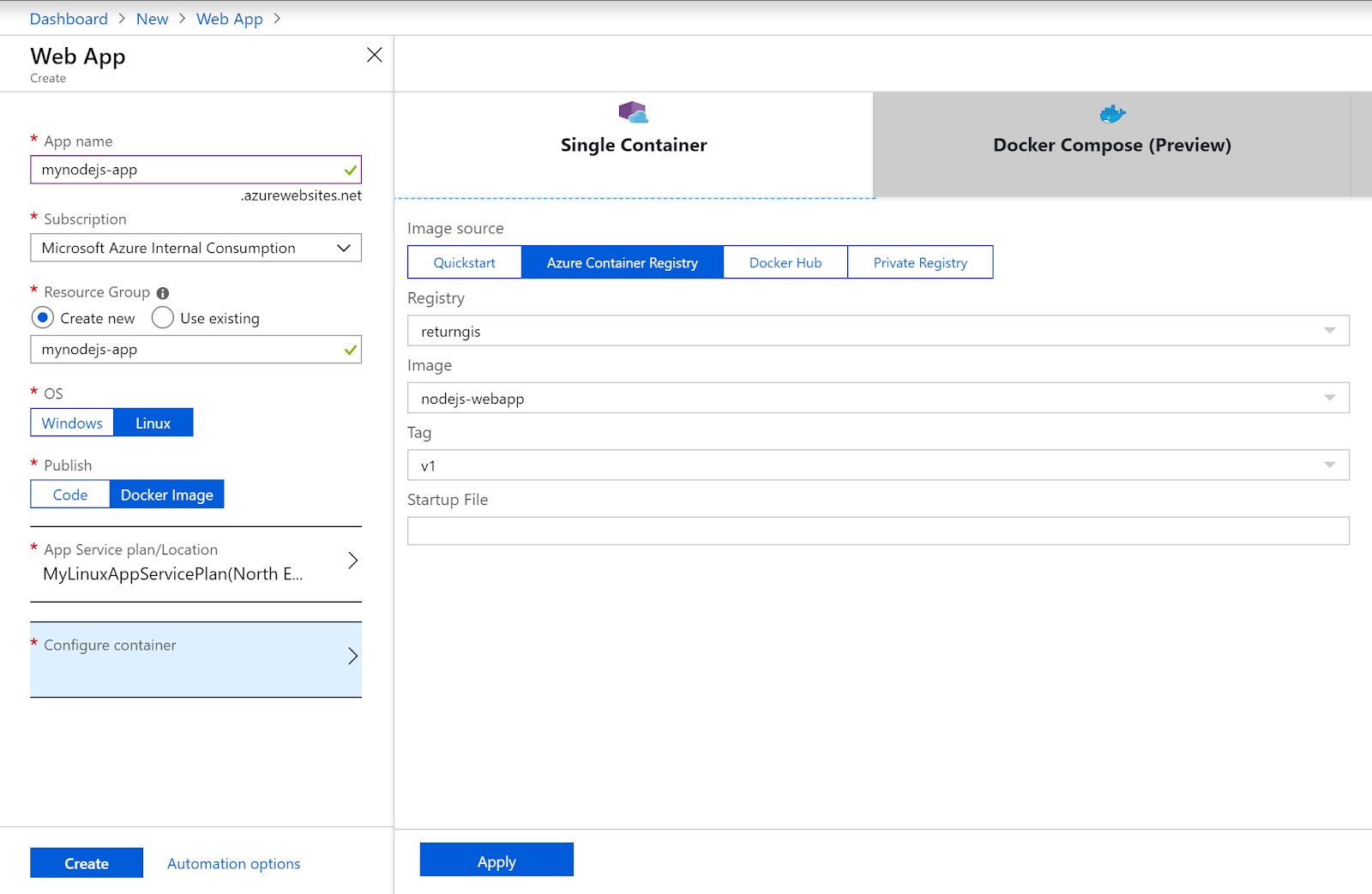Click the Single Container cube icon

click(632, 111)
